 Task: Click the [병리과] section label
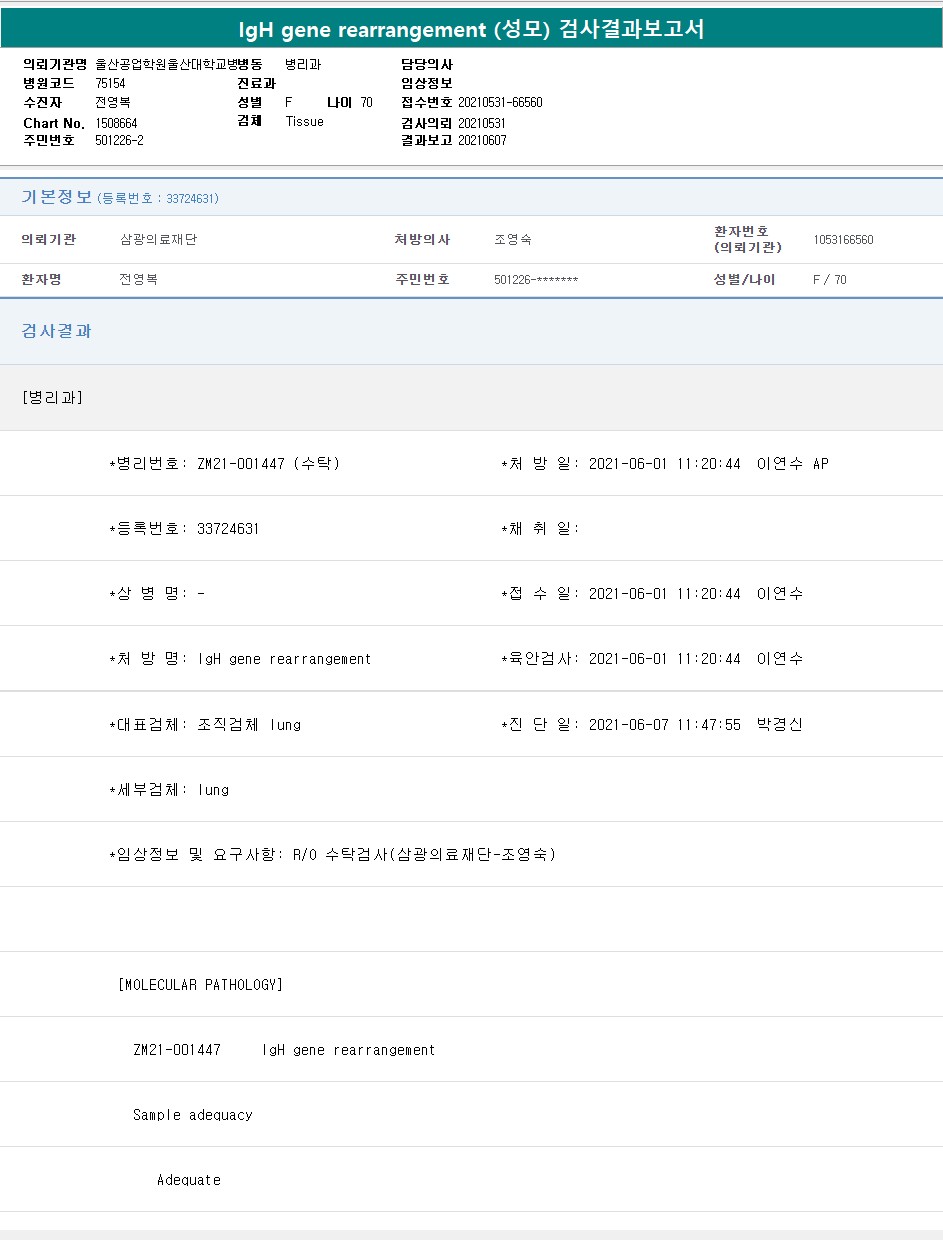[x=52, y=398]
